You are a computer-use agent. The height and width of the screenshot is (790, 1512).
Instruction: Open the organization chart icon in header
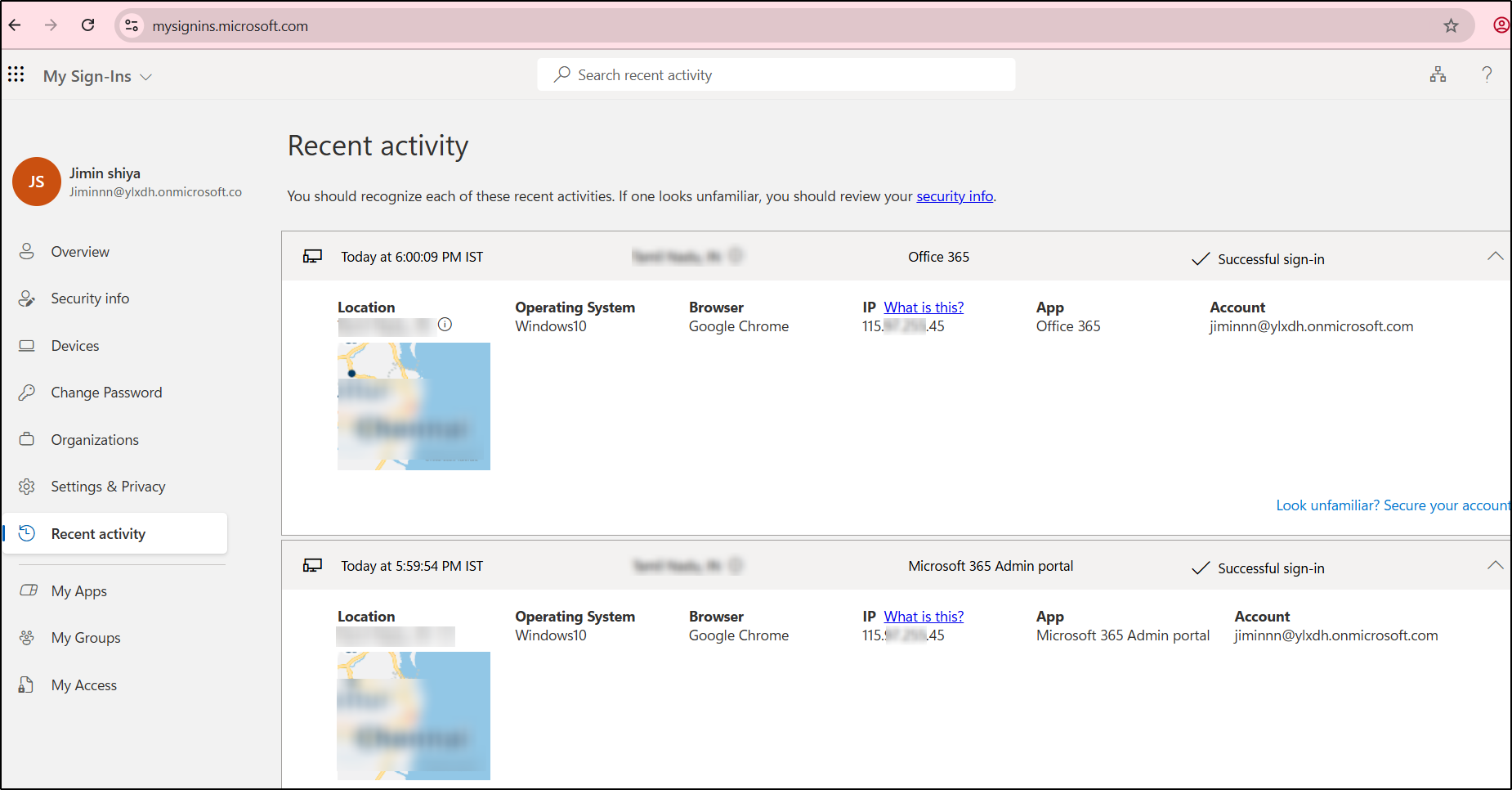pyautogui.click(x=1438, y=74)
